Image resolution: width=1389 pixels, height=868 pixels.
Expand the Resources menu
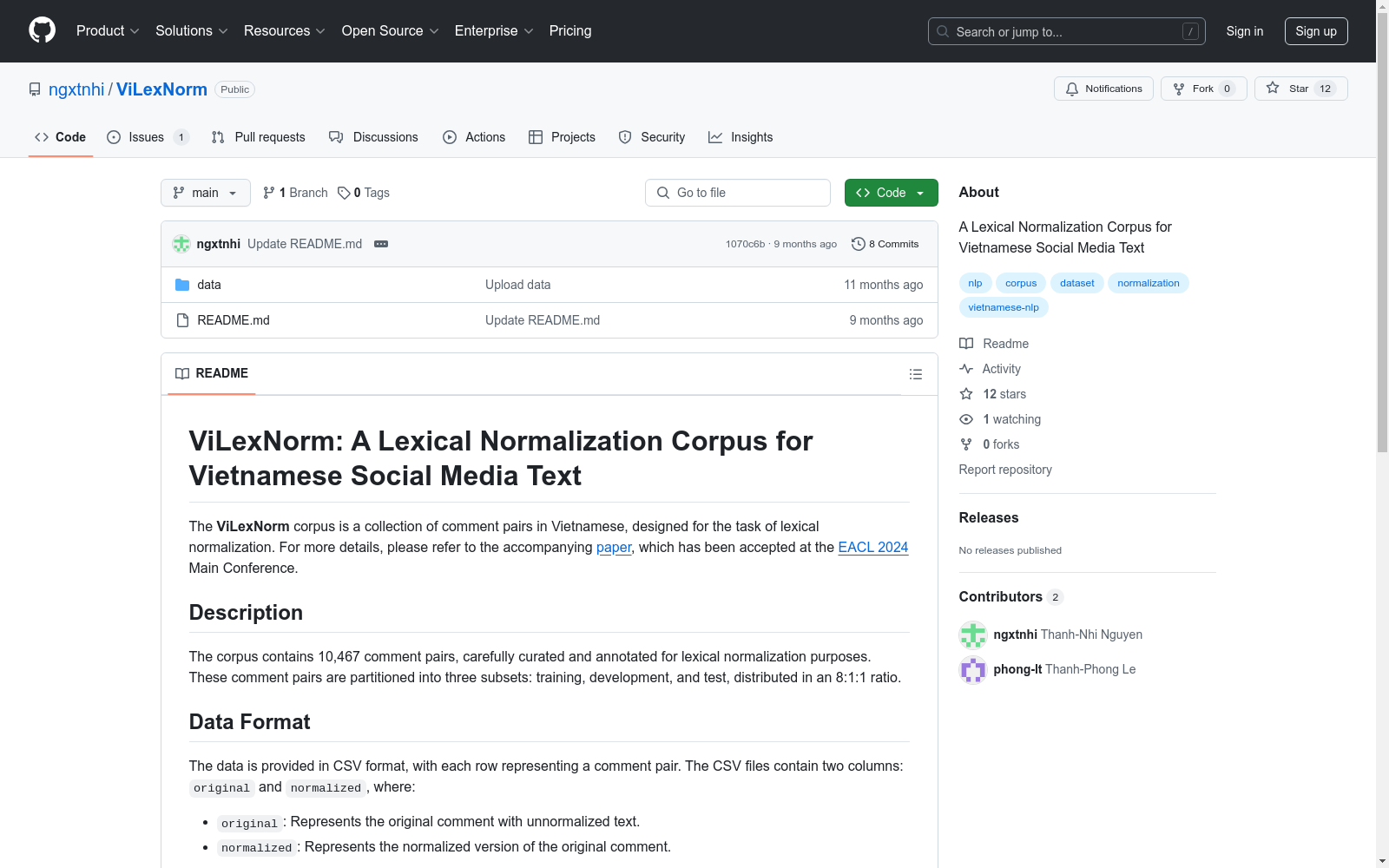tap(285, 31)
